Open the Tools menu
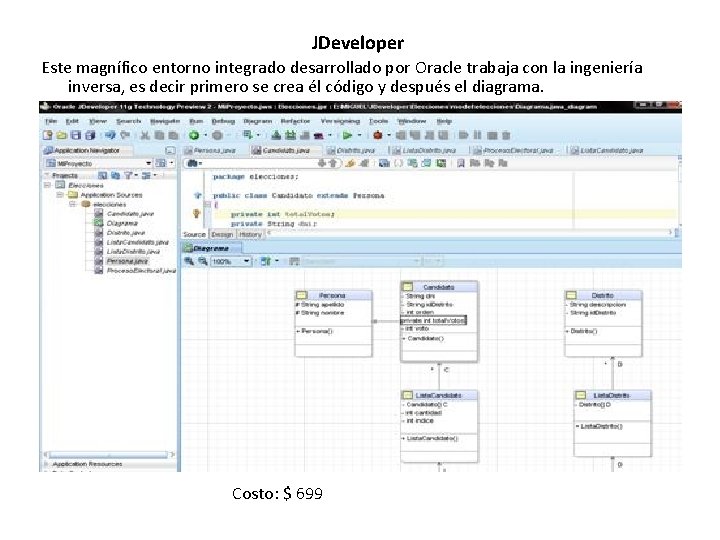Viewport: 720px width, 540px height. (378, 121)
